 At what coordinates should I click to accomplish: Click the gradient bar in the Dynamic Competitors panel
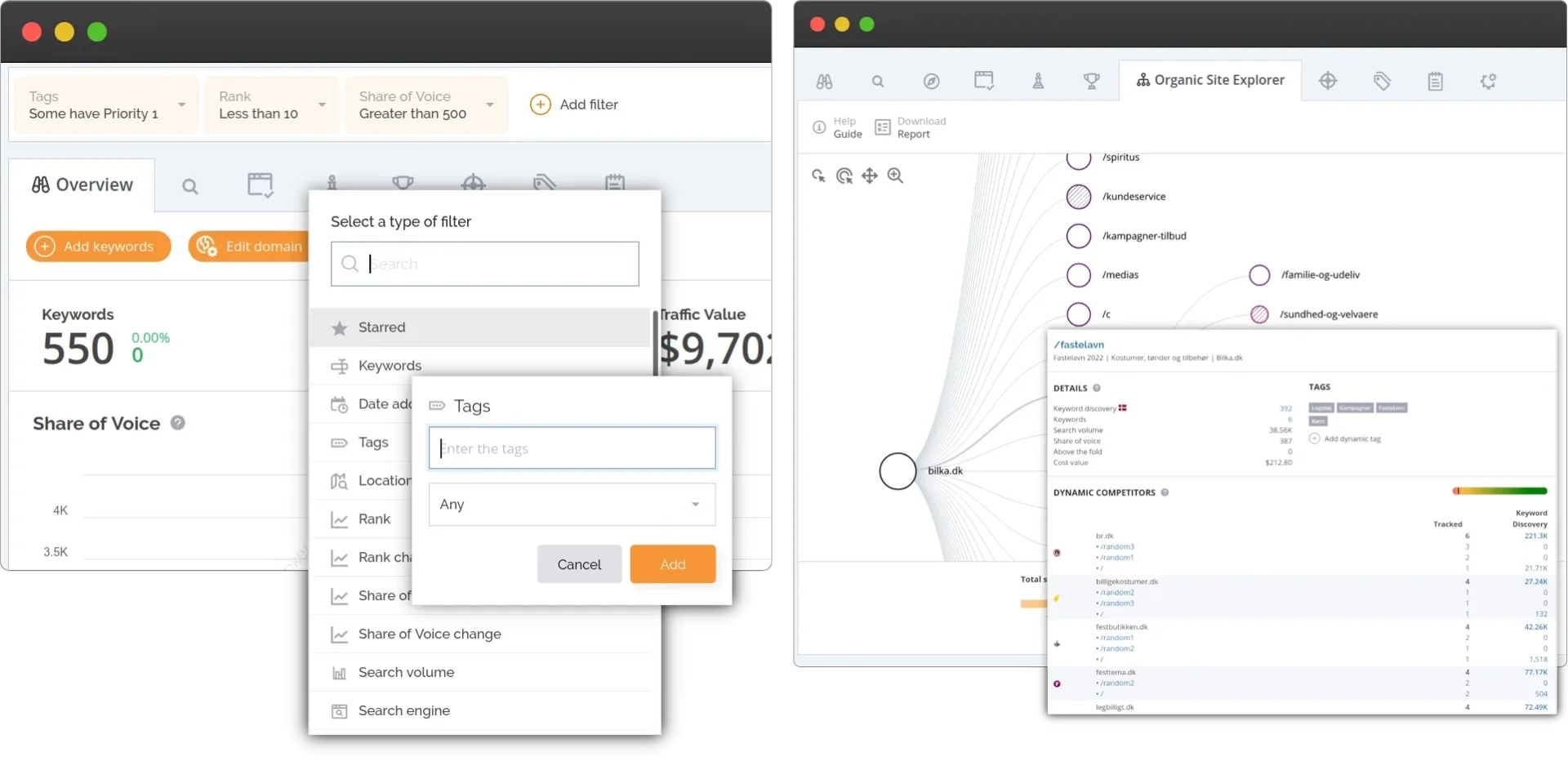click(x=1499, y=491)
